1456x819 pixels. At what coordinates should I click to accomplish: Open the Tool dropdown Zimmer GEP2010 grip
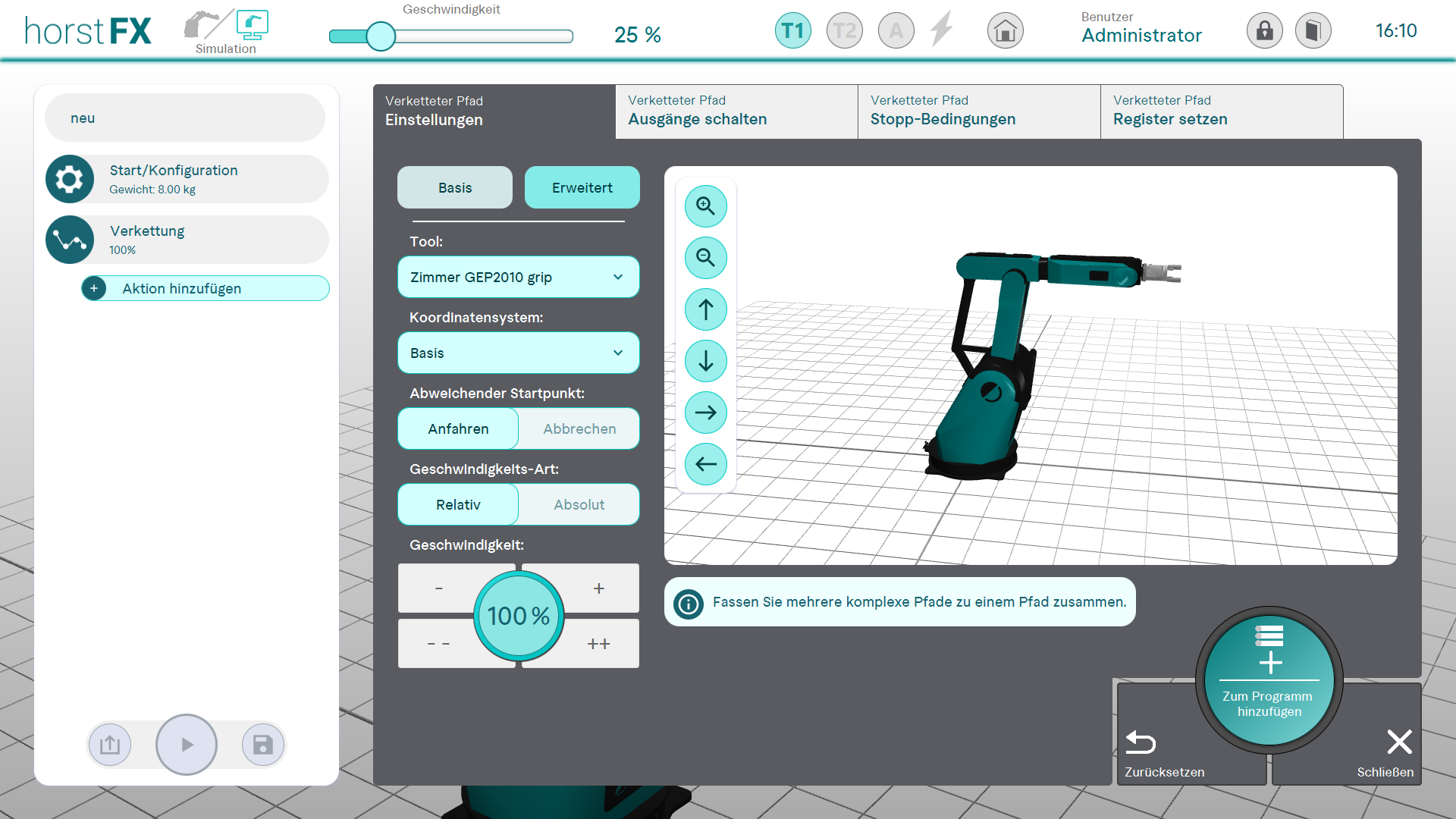coord(518,278)
